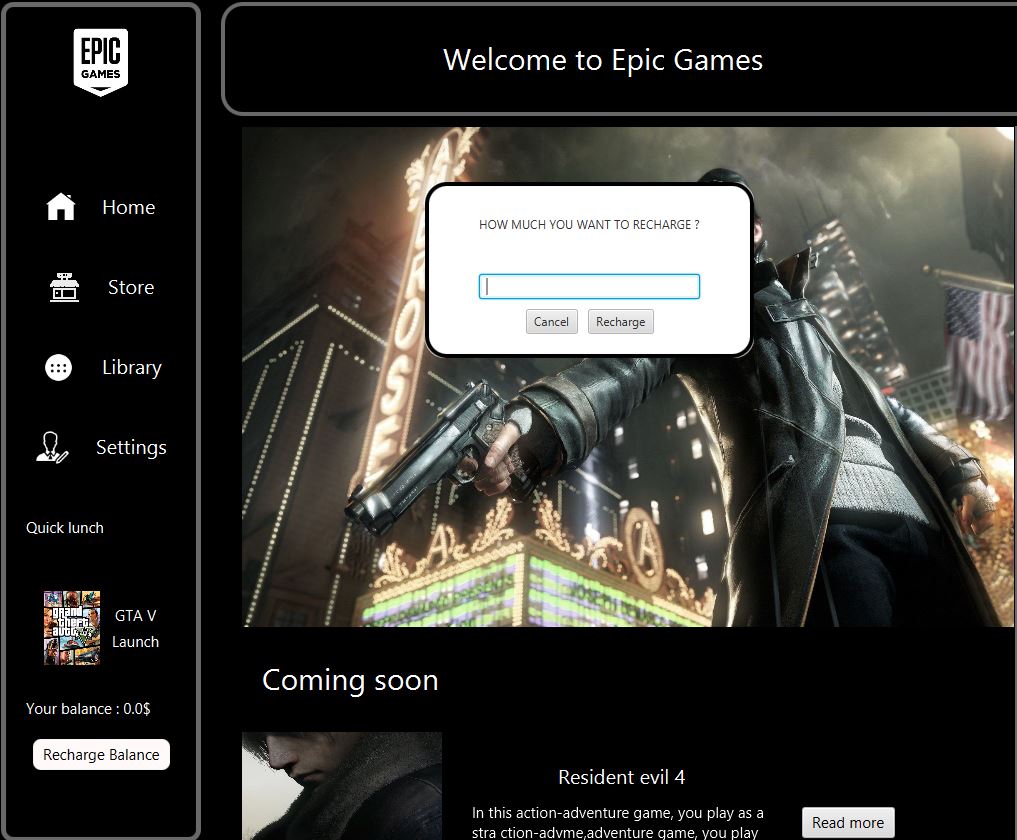Image resolution: width=1017 pixels, height=840 pixels.
Task: Click the Your balance text
Action: [x=88, y=708]
